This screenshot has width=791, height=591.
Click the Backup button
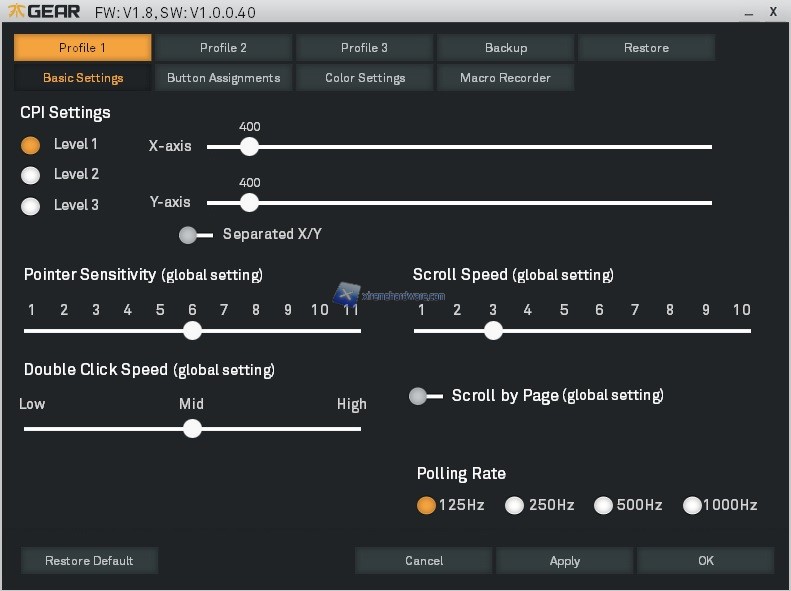505,48
